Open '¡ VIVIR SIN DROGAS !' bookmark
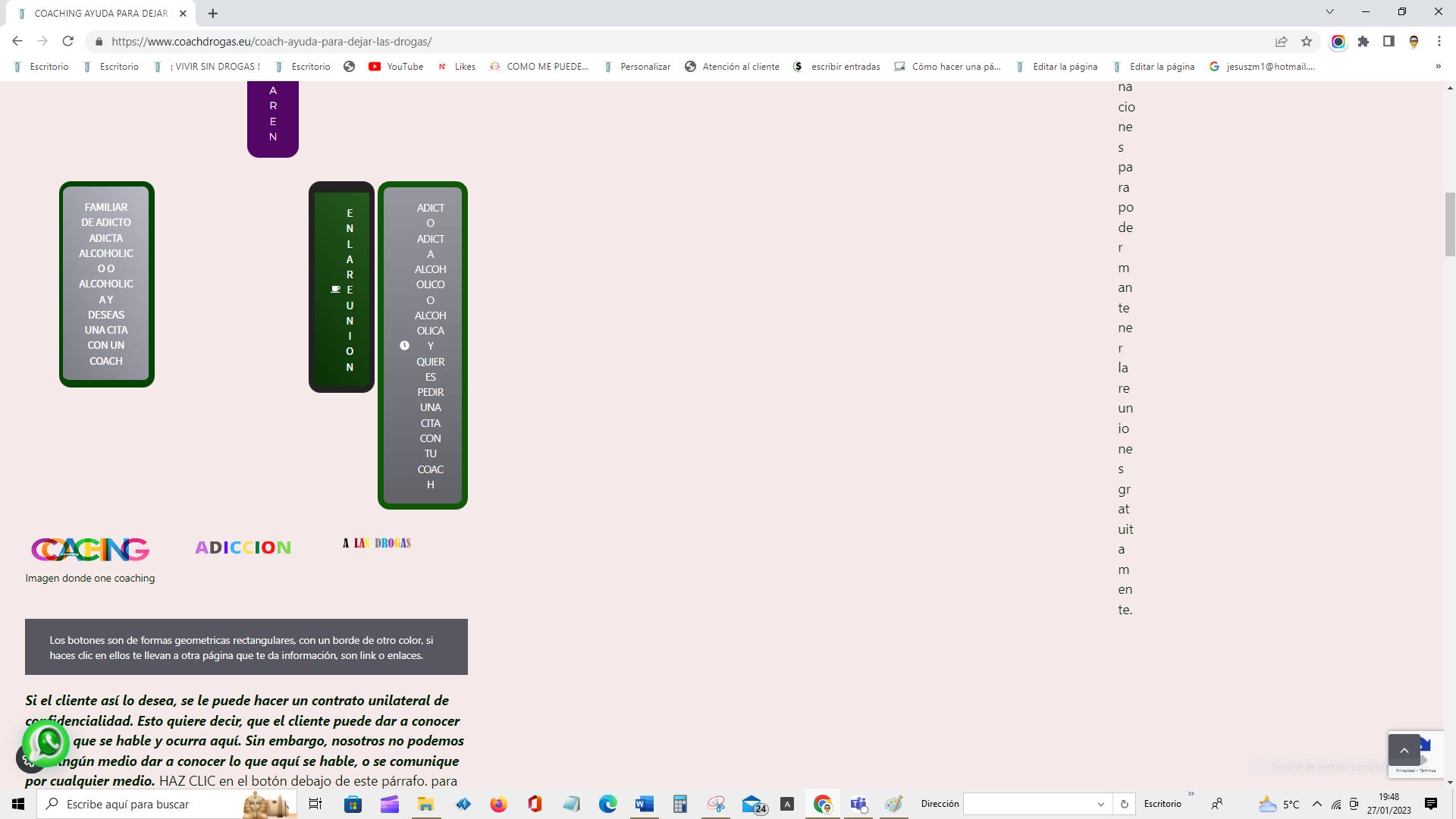 pos(206,67)
